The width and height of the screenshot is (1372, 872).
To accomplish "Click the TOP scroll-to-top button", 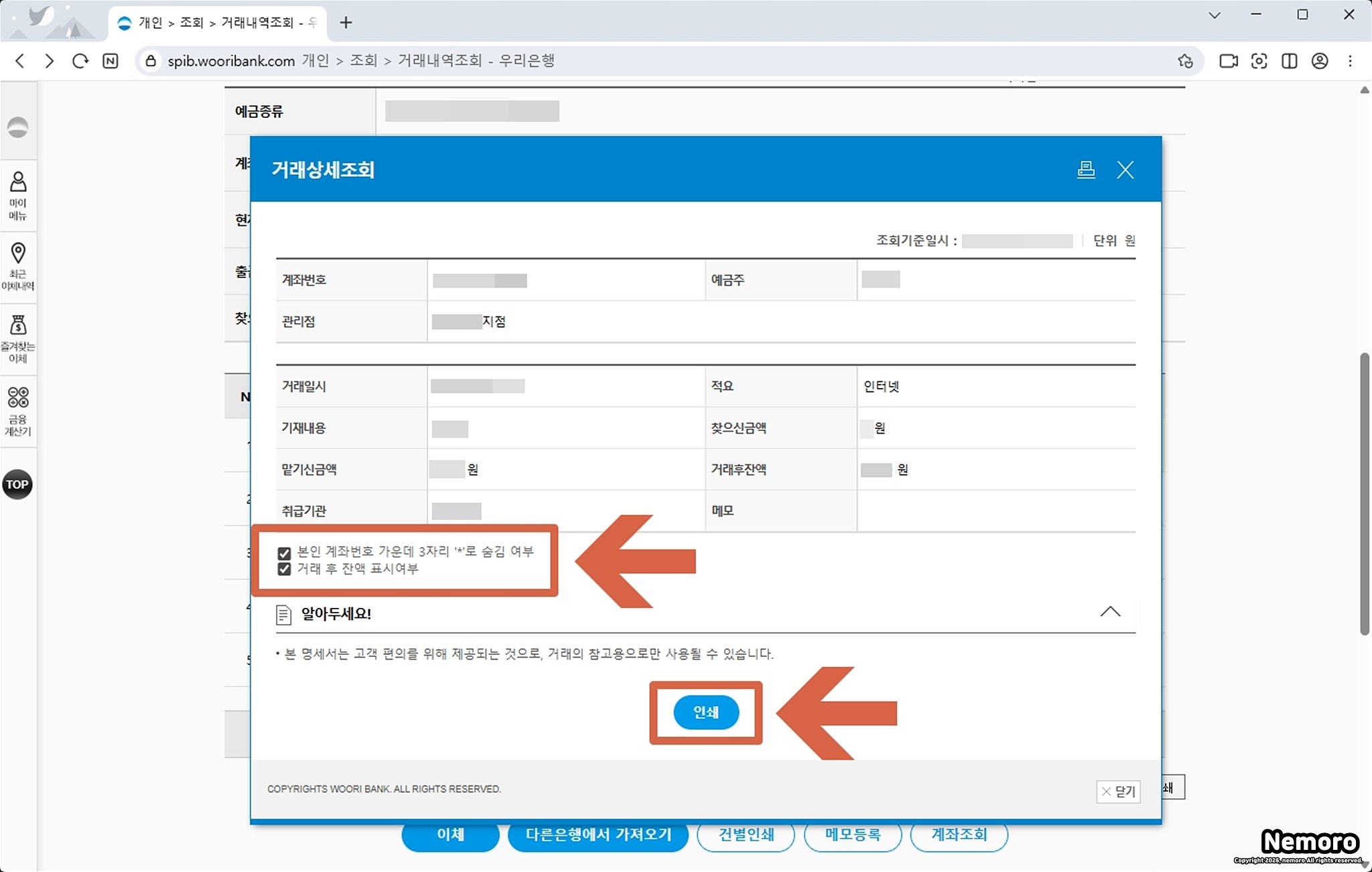I will tap(17, 484).
